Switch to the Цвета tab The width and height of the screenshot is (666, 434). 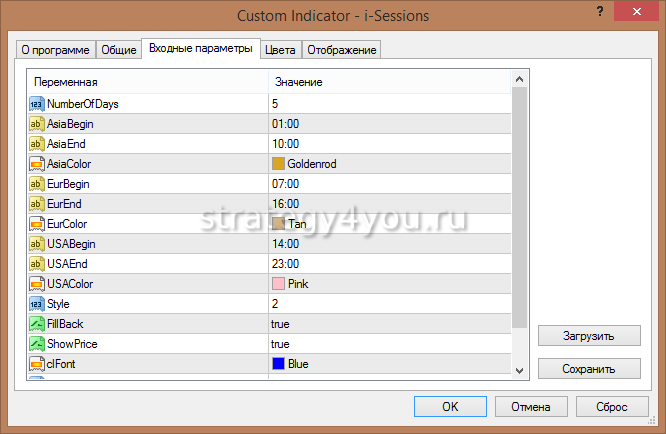pyautogui.click(x=280, y=50)
